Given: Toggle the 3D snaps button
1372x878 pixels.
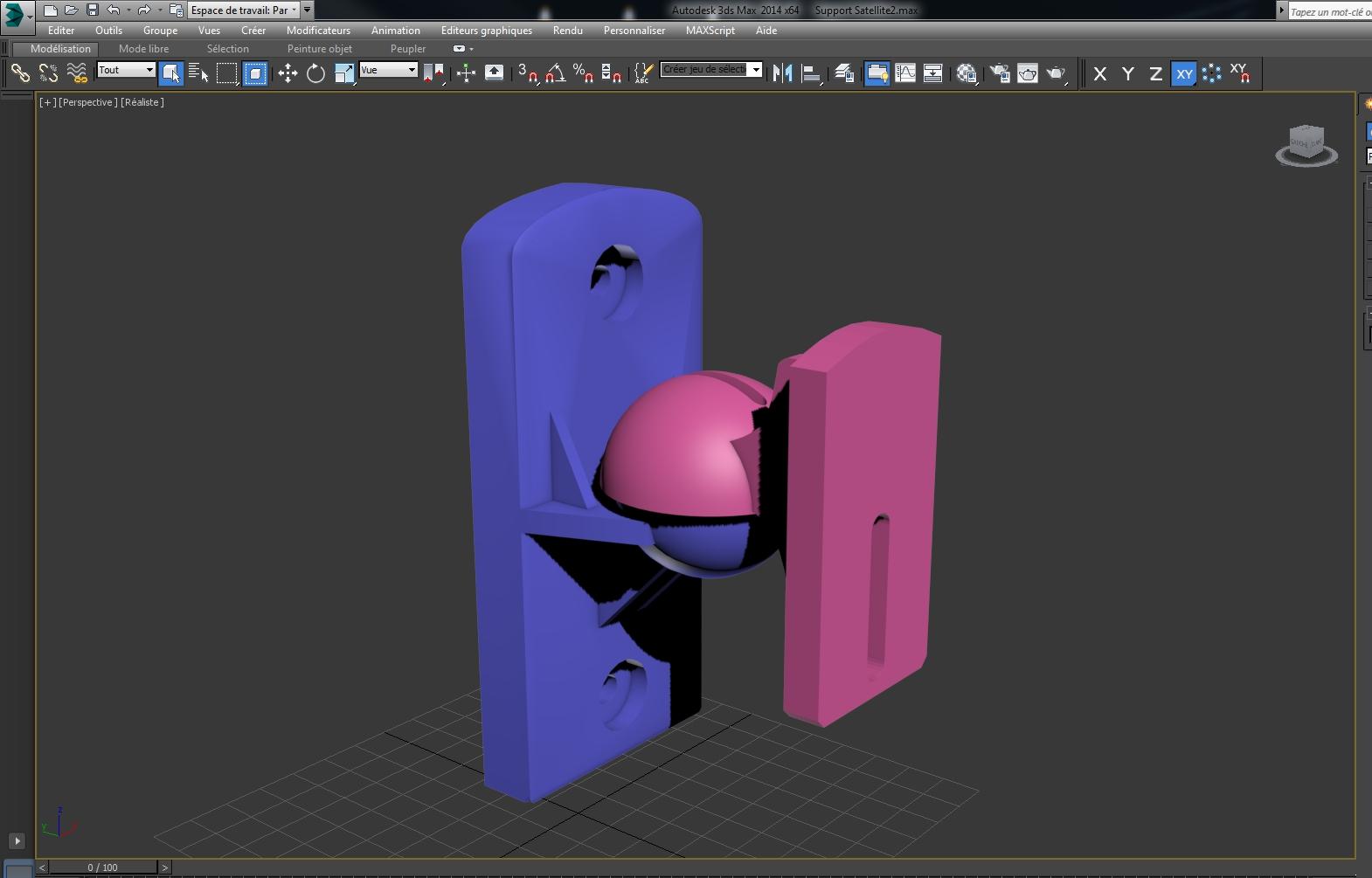Looking at the screenshot, I should pos(527,73).
